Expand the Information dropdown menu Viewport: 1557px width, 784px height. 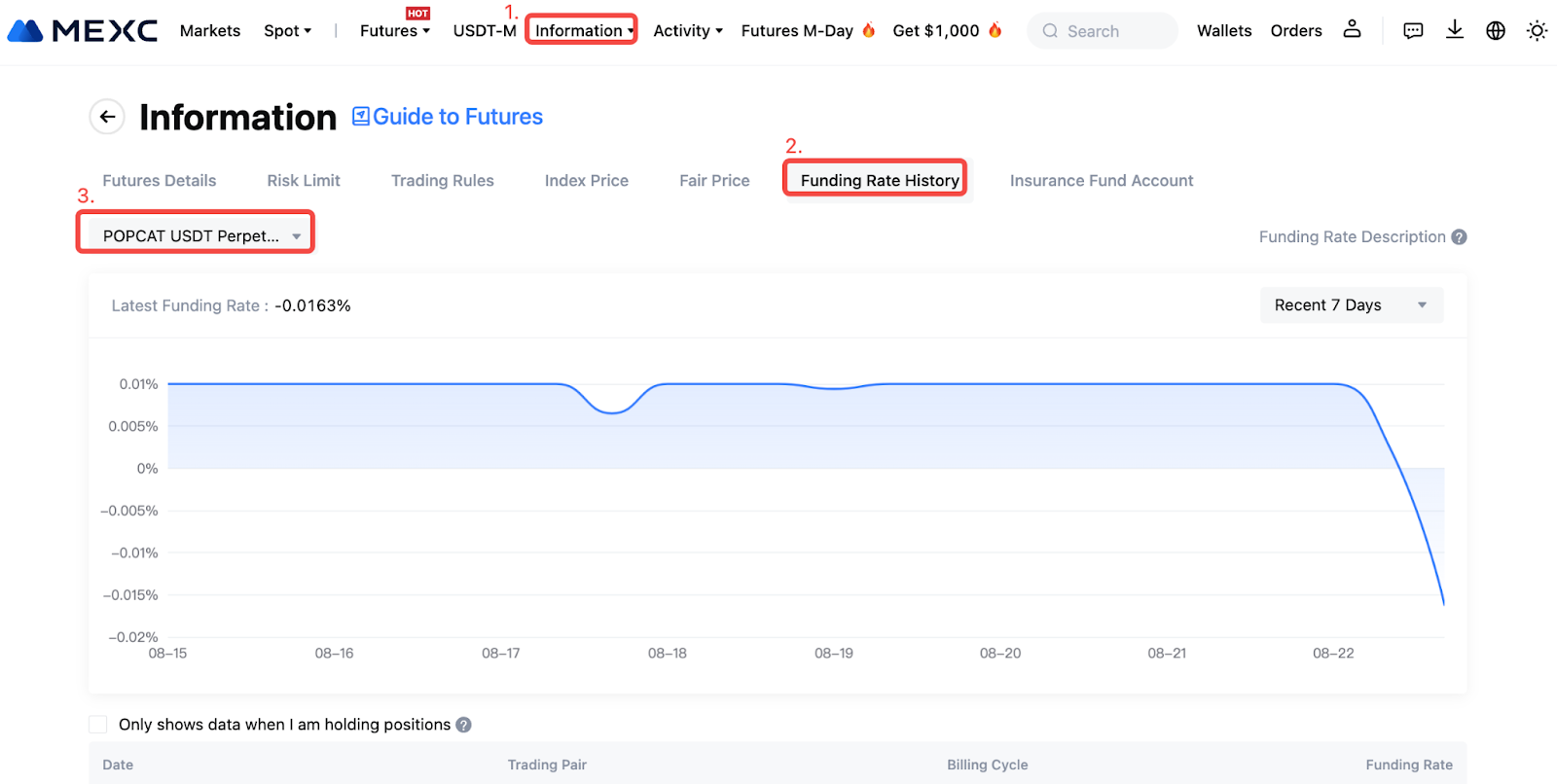(x=584, y=31)
